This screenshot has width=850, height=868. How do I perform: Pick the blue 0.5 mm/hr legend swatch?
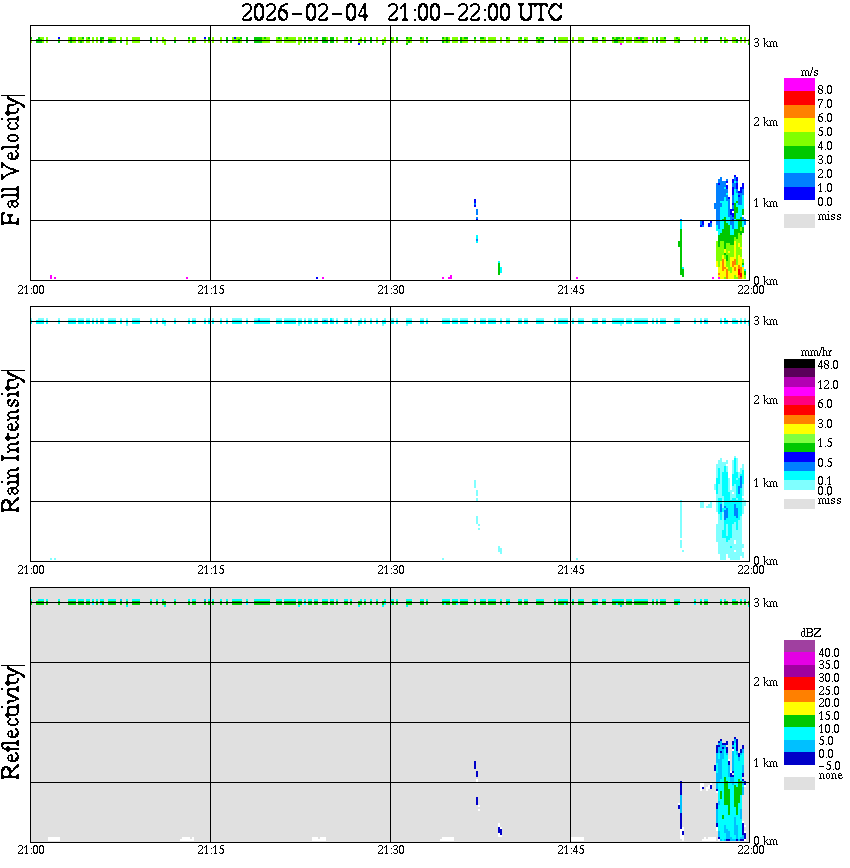(x=799, y=458)
